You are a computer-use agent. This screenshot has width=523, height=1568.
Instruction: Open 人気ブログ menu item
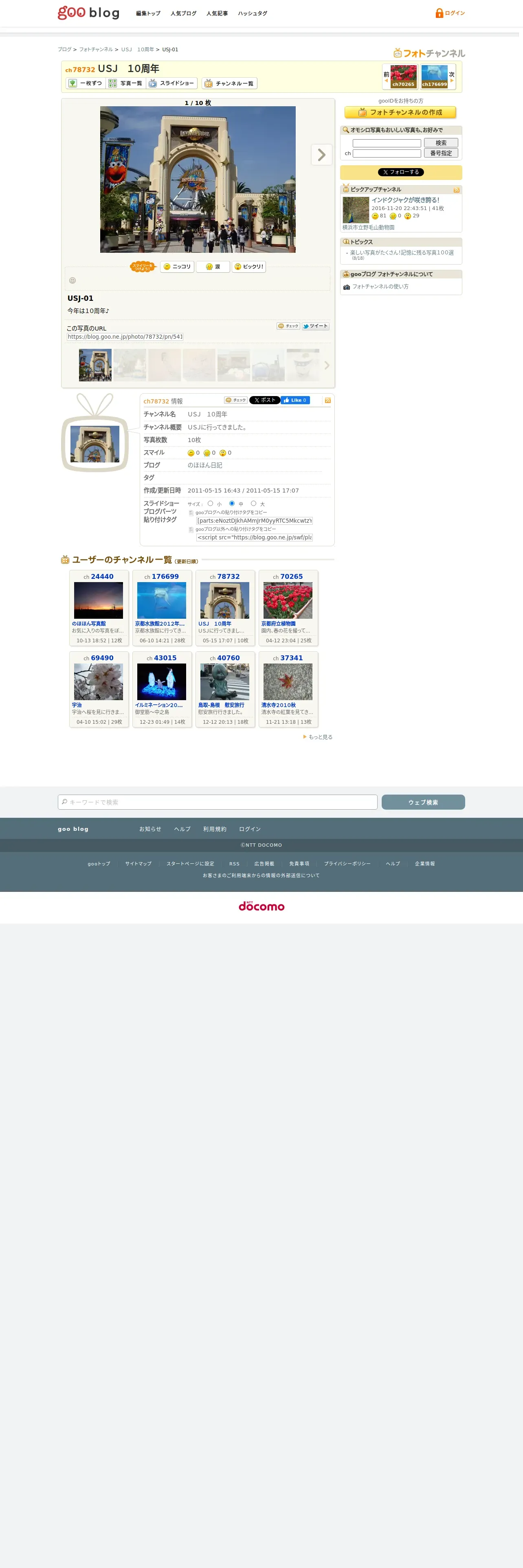pyautogui.click(x=183, y=13)
